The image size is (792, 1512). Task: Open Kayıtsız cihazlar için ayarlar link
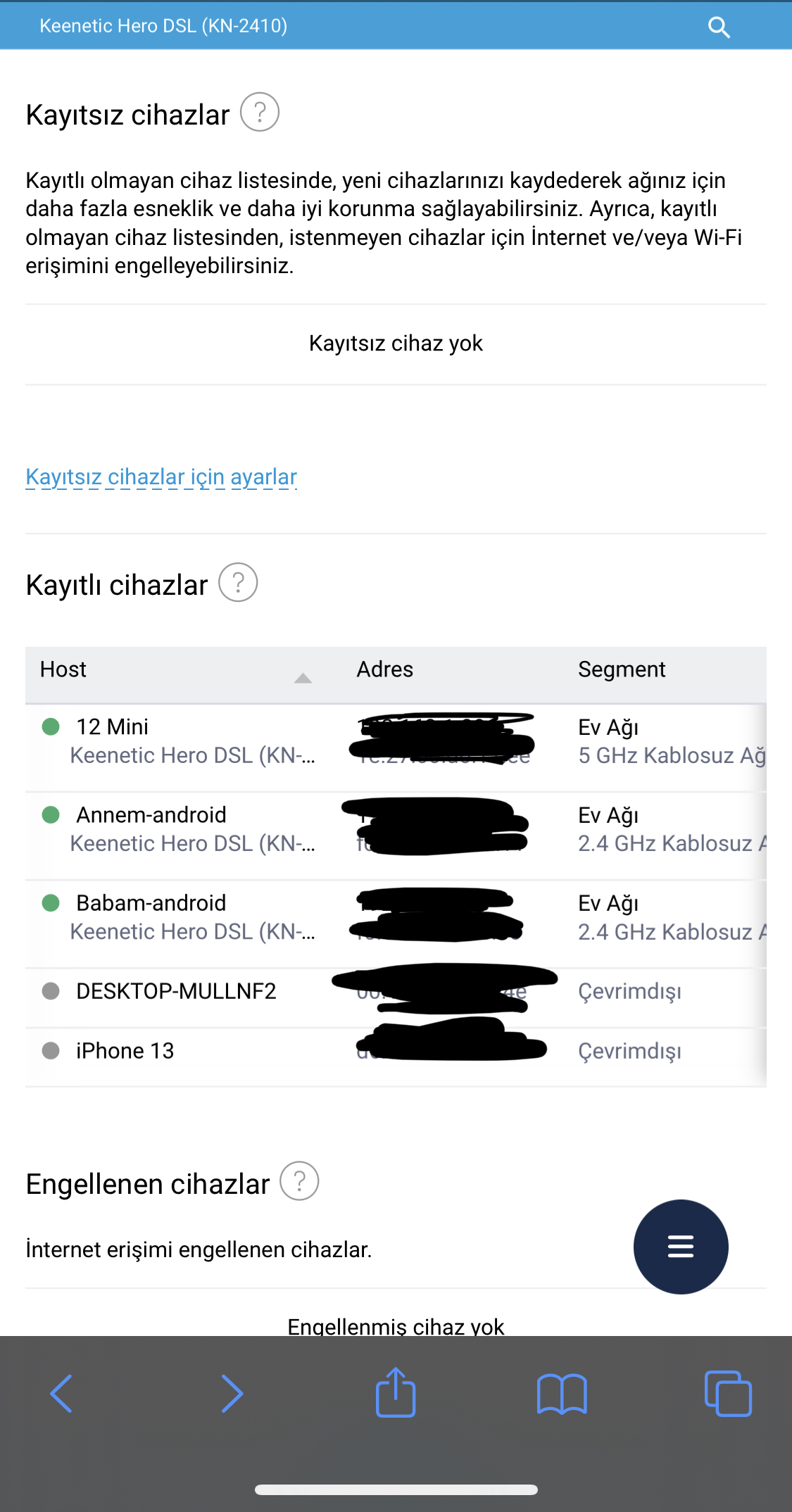[161, 477]
